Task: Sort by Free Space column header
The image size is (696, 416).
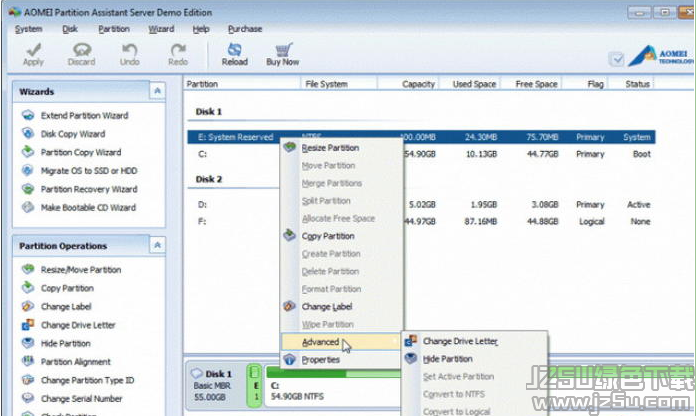Action: (x=531, y=84)
